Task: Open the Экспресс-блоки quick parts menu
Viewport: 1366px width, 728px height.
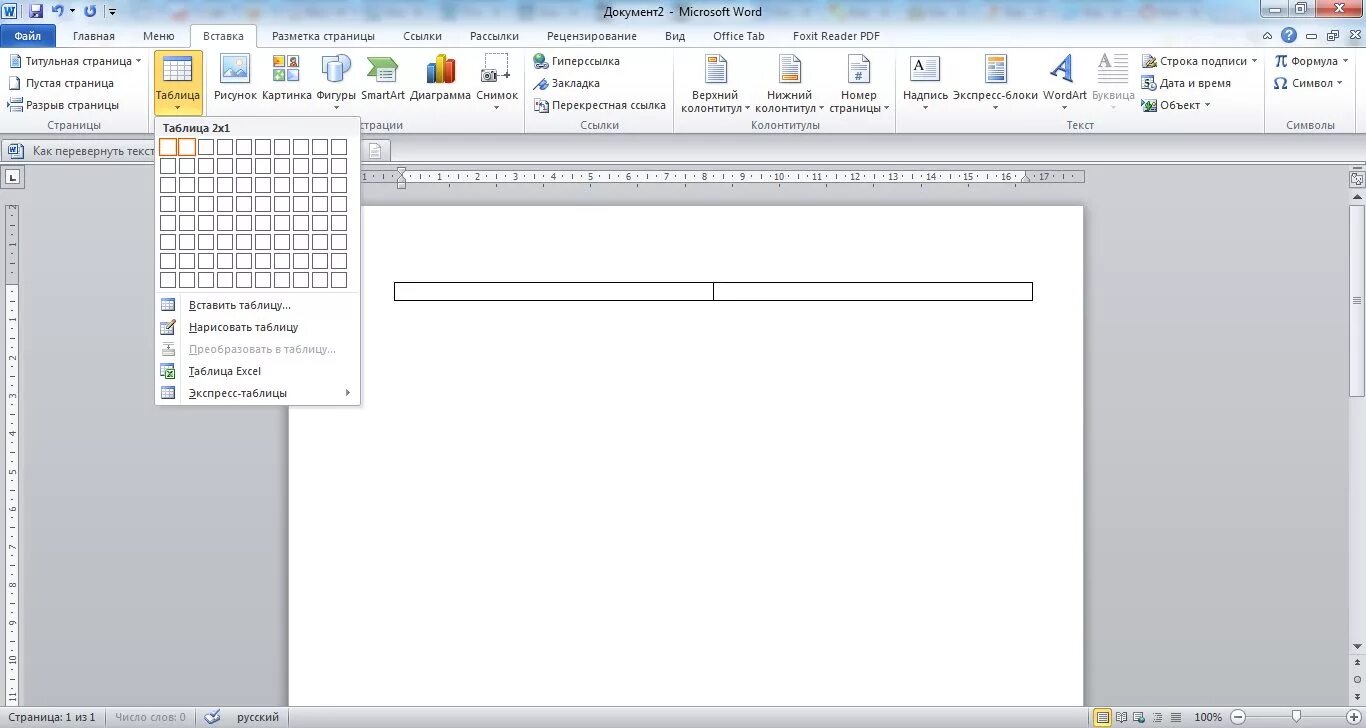Action: (x=995, y=82)
